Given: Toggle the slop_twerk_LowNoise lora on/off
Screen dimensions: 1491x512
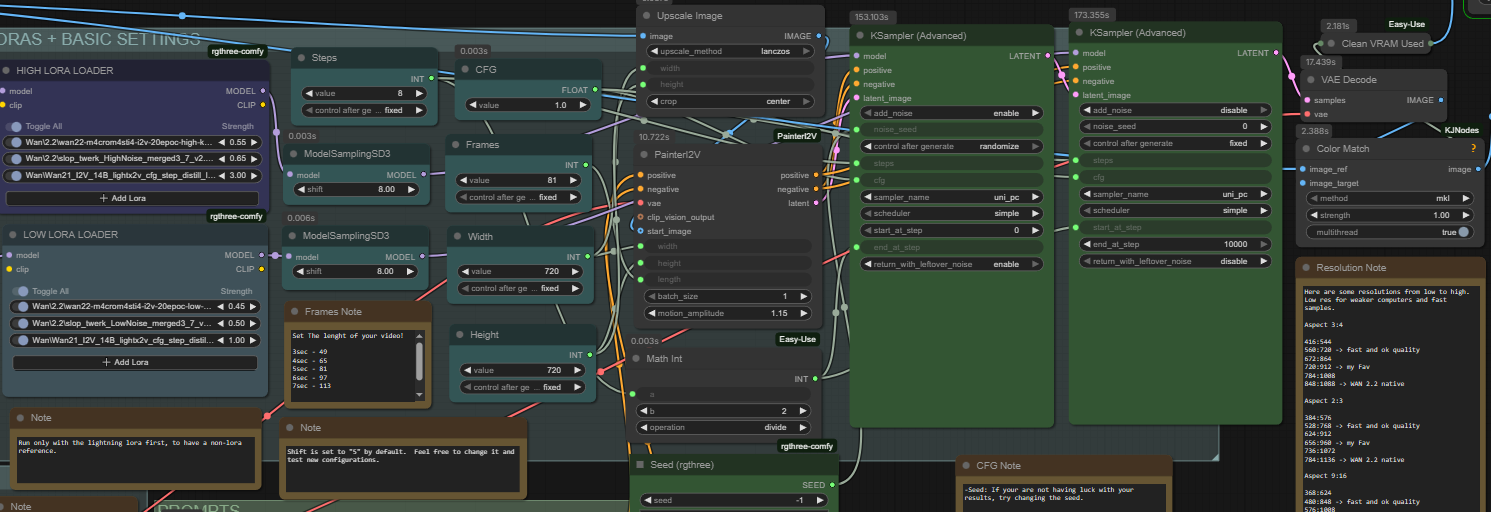Looking at the screenshot, I should pyautogui.click(x=18, y=323).
